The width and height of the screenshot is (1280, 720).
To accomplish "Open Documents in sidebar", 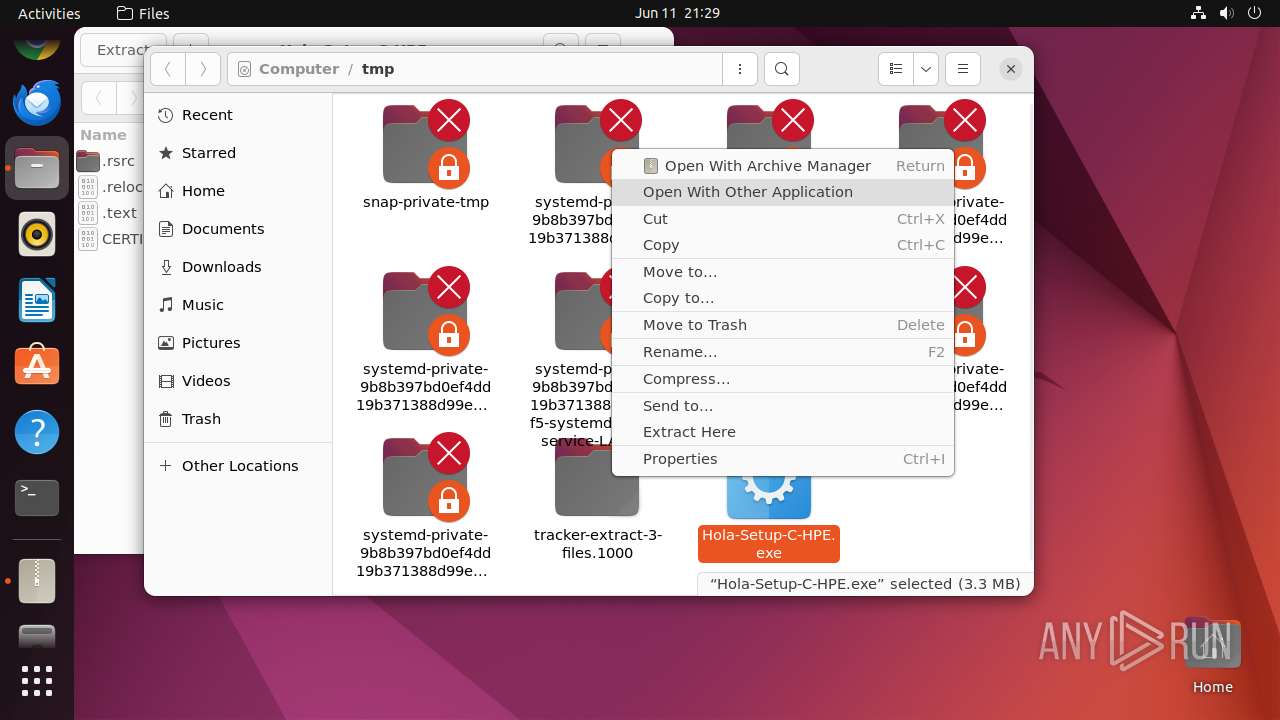I will 238,229.
